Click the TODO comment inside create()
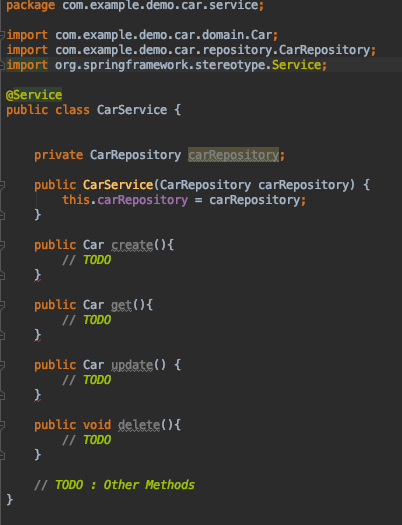This screenshot has height=525, width=402. (86, 260)
